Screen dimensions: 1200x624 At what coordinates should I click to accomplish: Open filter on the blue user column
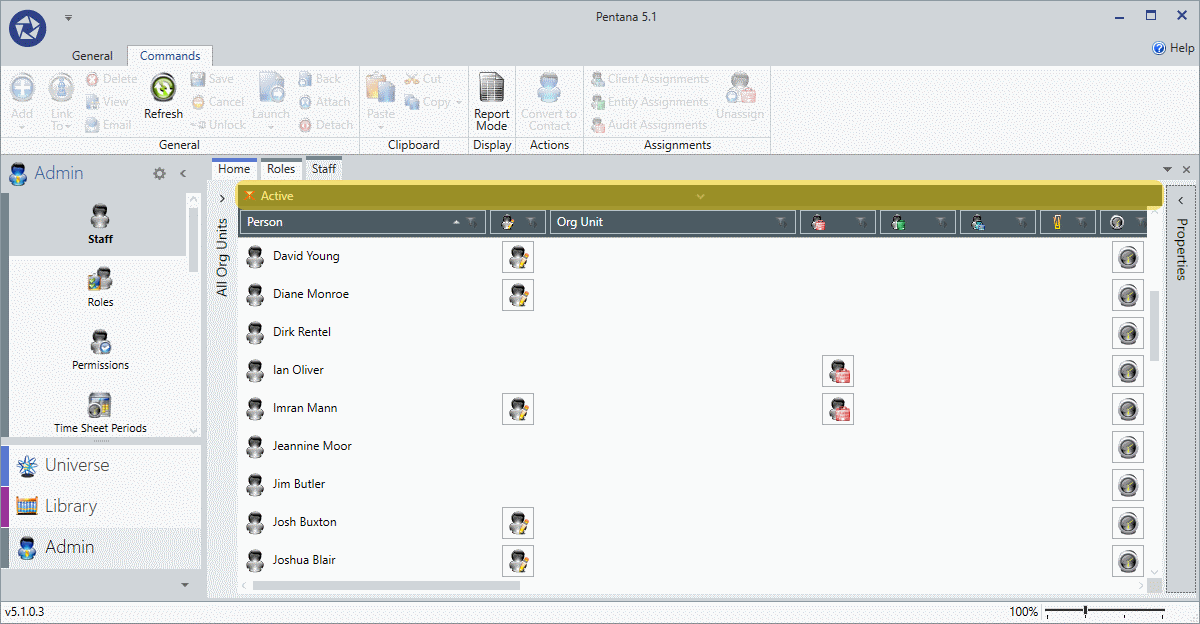coord(1021,222)
